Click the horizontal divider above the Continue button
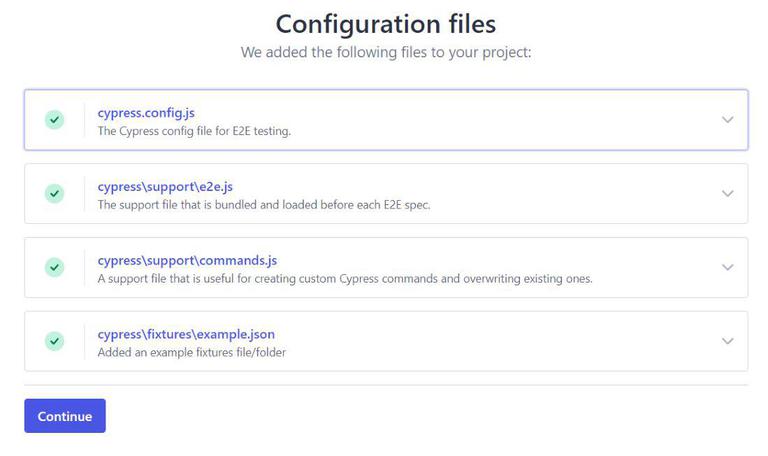Image resolution: width=768 pixels, height=456 pixels. click(x=385, y=385)
